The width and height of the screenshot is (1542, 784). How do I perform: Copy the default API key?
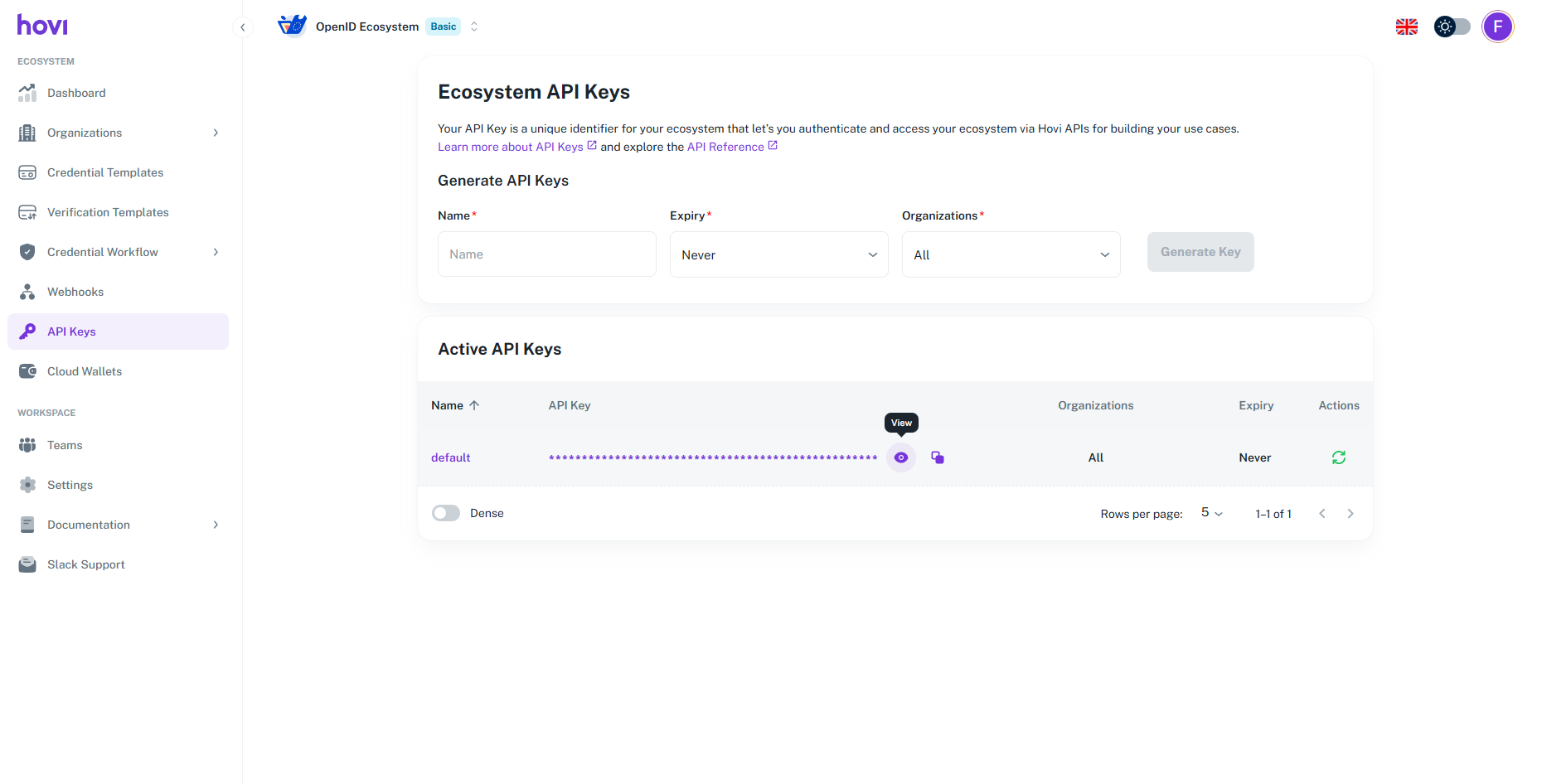coord(938,457)
